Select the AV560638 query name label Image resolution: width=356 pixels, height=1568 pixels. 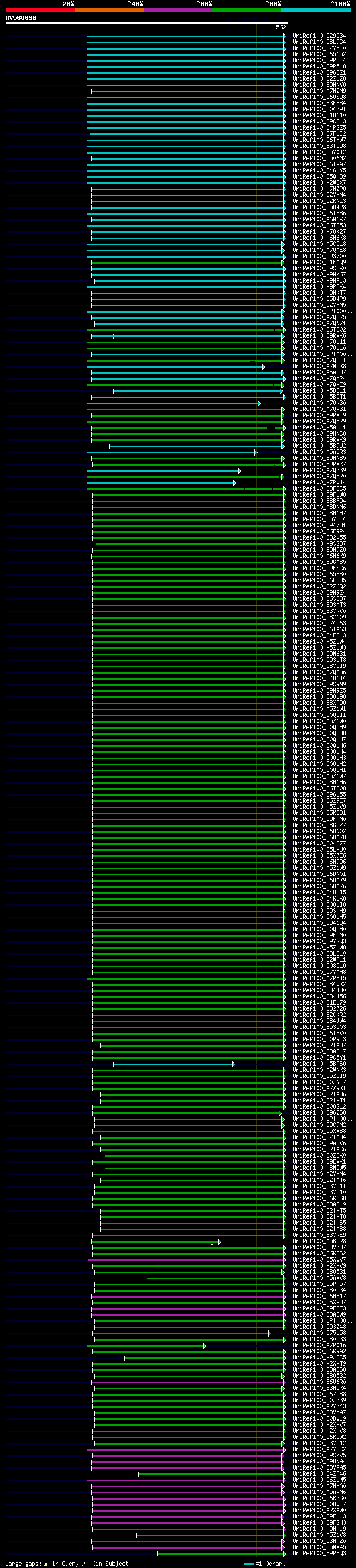(21, 18)
